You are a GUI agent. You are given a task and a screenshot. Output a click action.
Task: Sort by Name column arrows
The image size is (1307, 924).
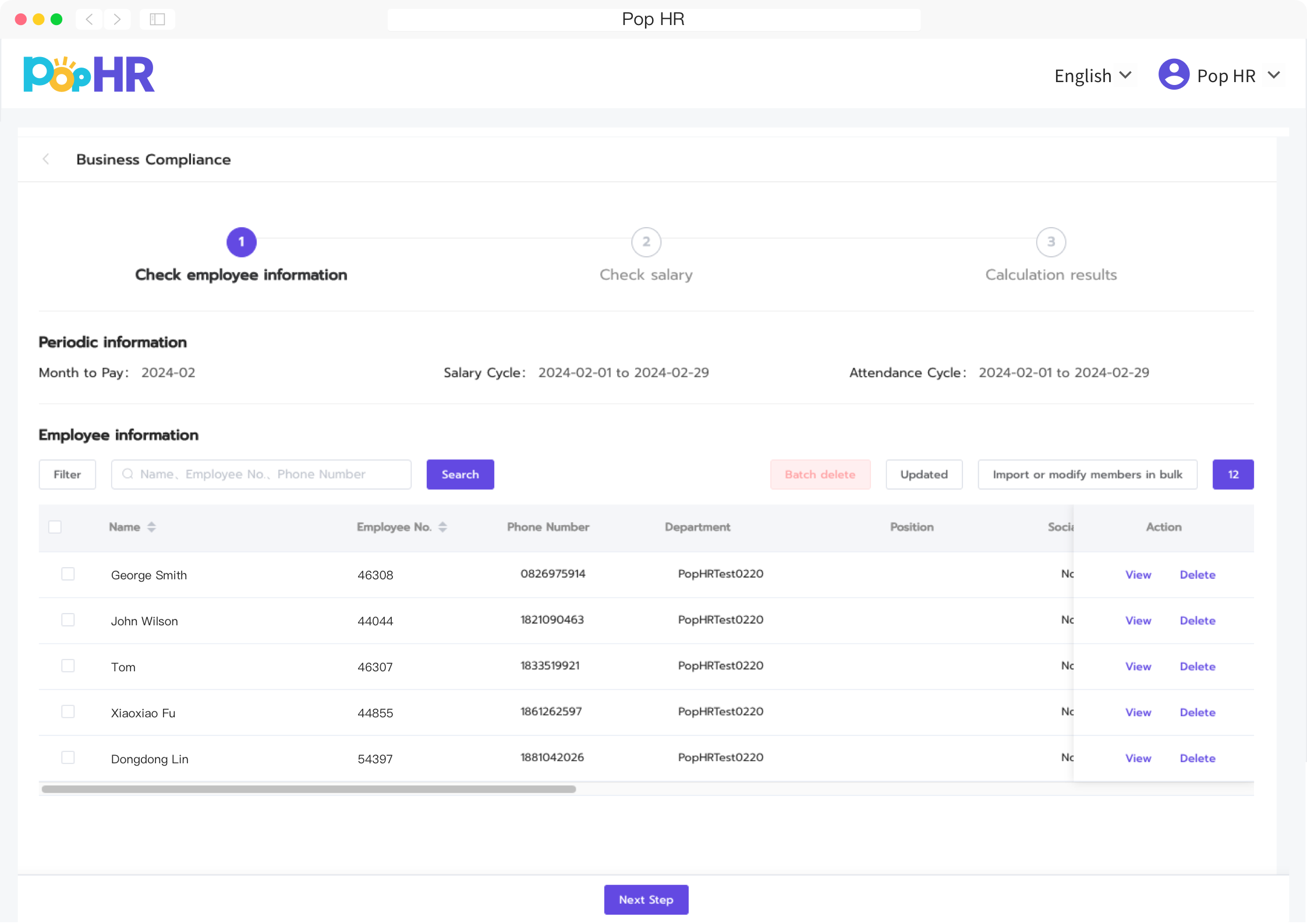click(x=151, y=527)
